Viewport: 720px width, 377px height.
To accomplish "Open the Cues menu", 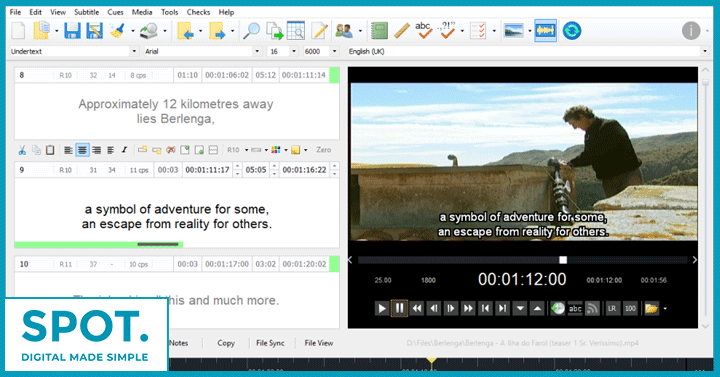I will point(115,12).
